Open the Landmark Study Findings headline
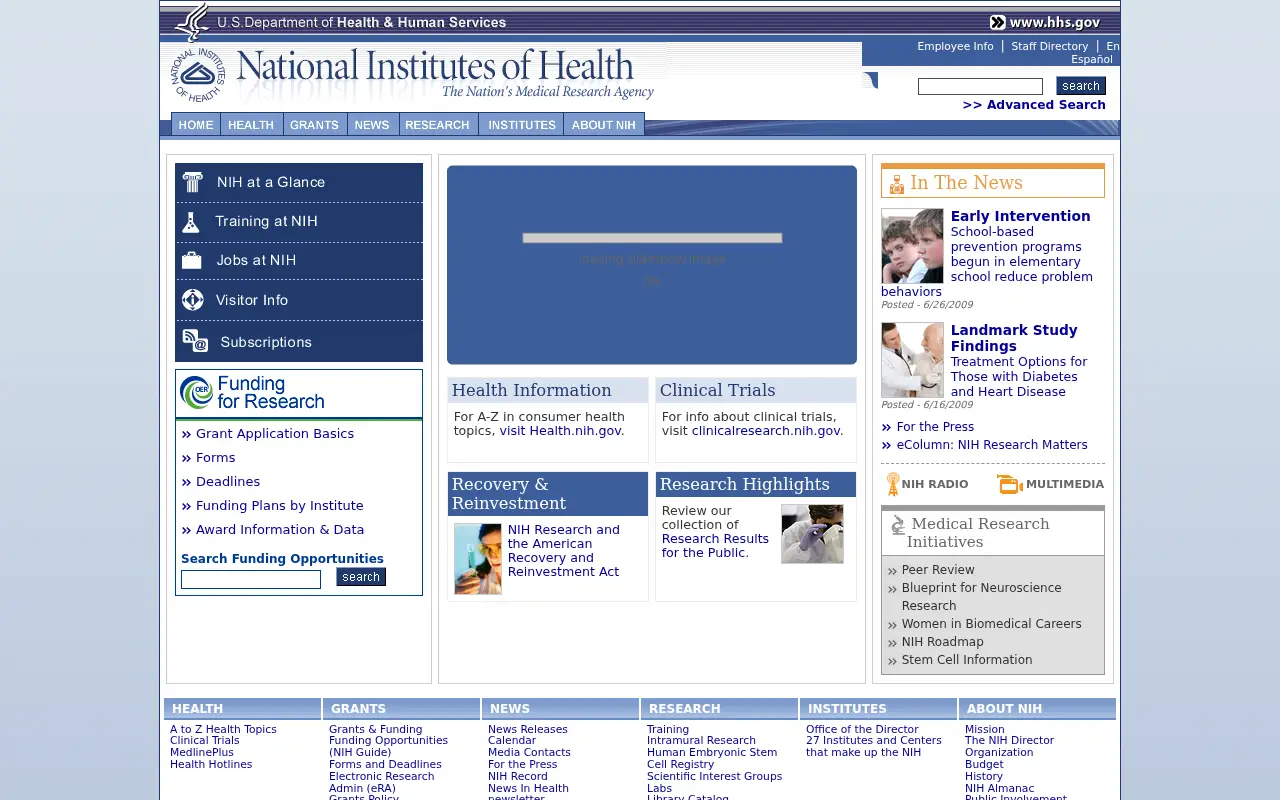1280x800 pixels. 1014,338
